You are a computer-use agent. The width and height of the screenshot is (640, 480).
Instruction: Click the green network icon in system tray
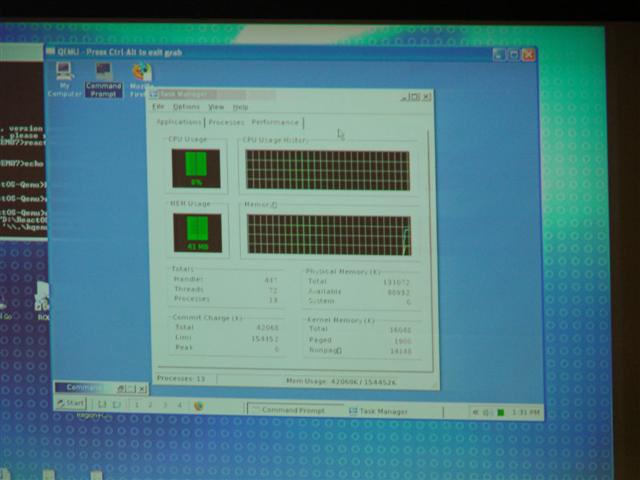pyautogui.click(x=500, y=412)
